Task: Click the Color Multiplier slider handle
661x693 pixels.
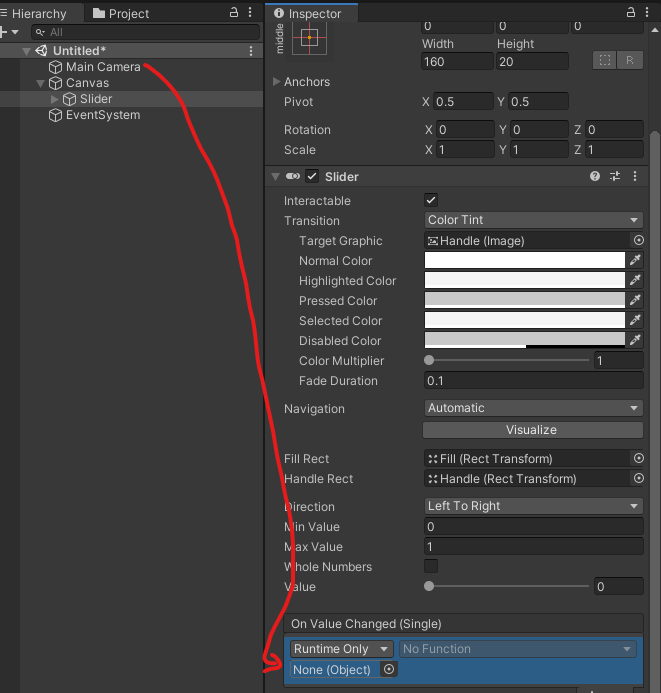Action: 429,360
